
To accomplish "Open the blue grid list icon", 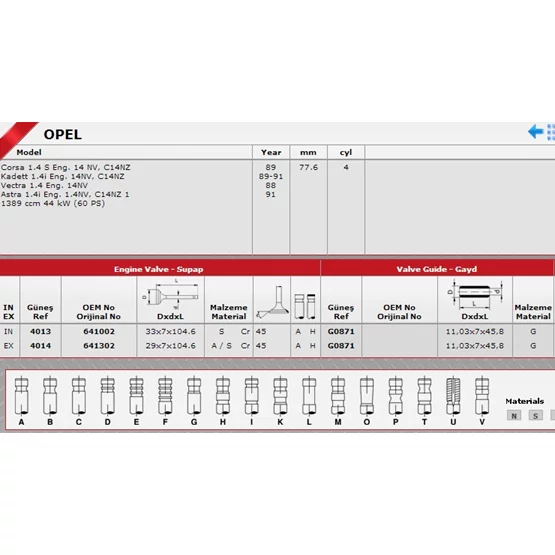I will click(x=551, y=132).
